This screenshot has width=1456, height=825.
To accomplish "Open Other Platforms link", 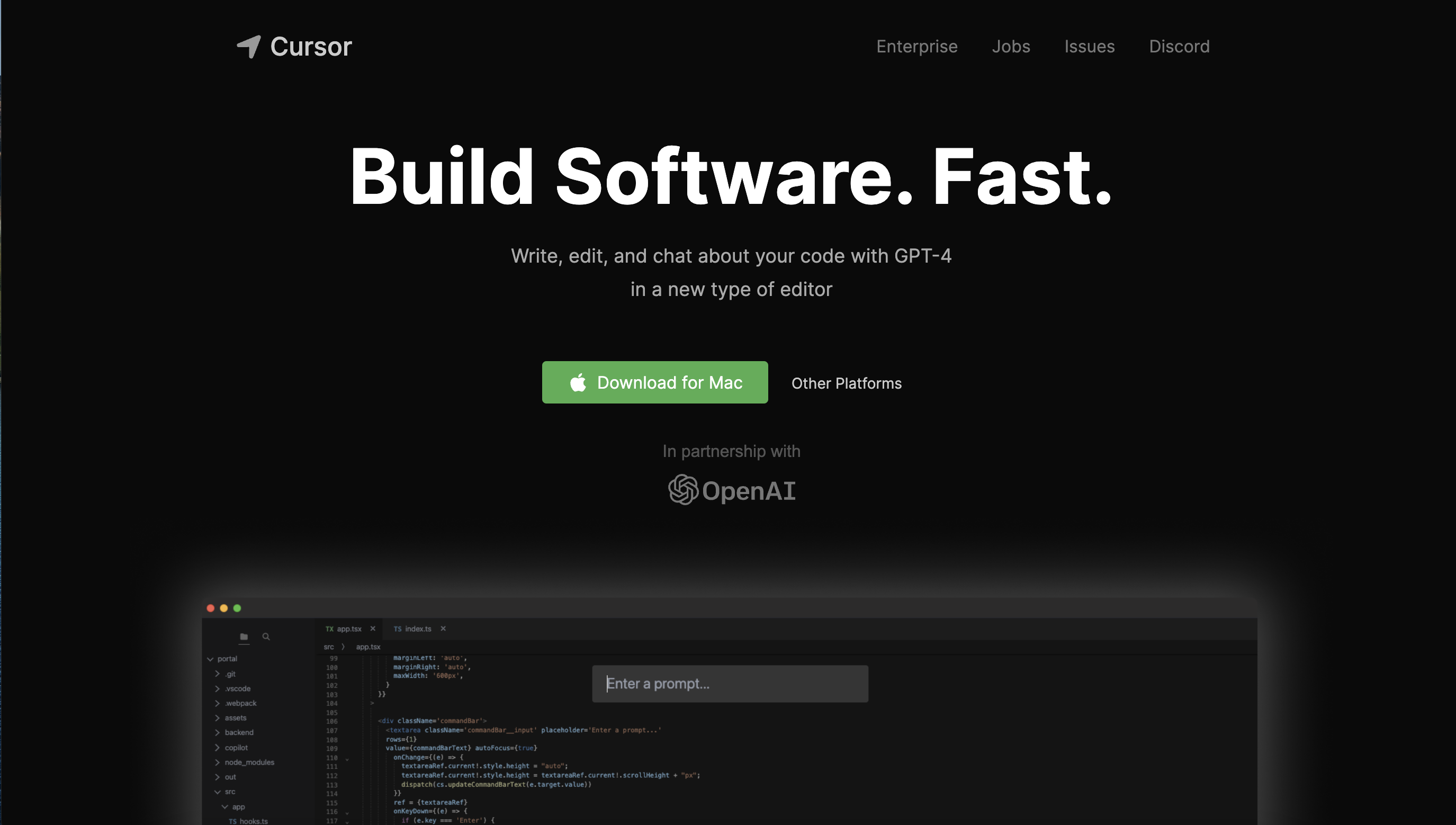I will 847,383.
